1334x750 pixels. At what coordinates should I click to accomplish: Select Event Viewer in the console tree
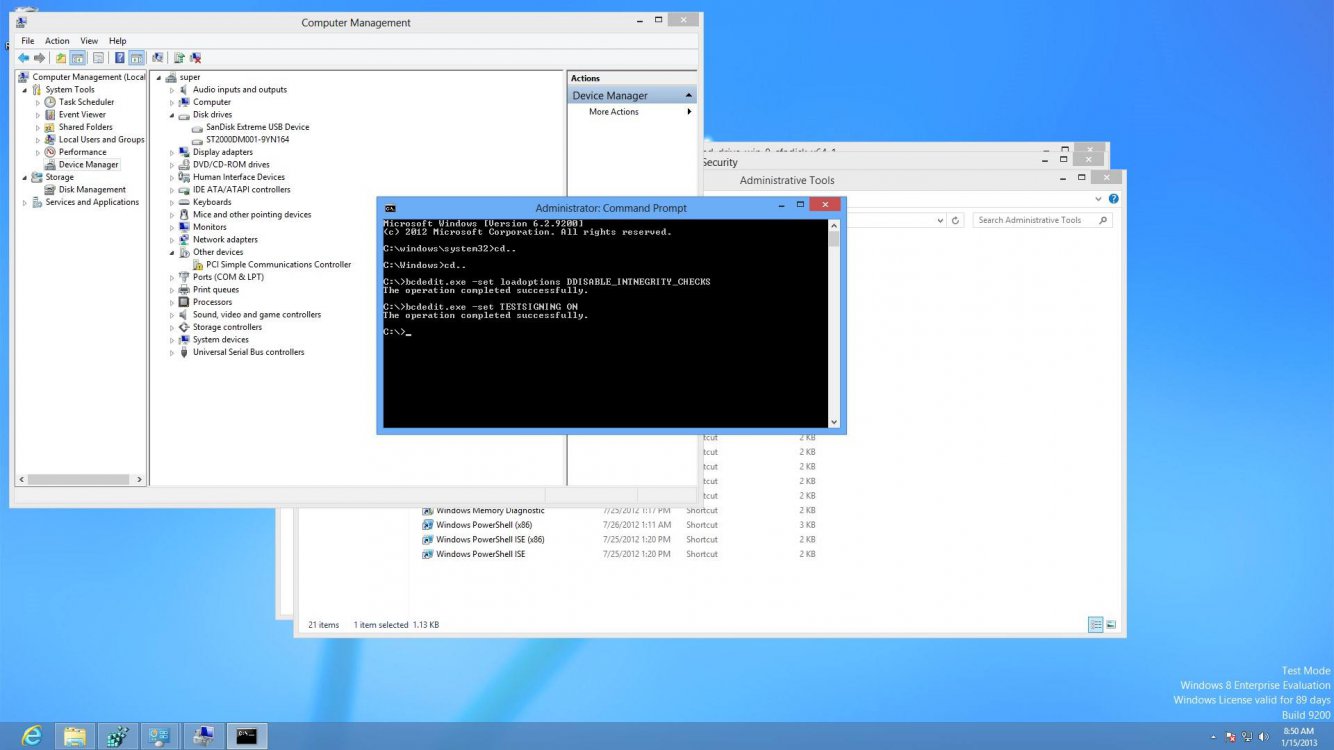(82, 114)
